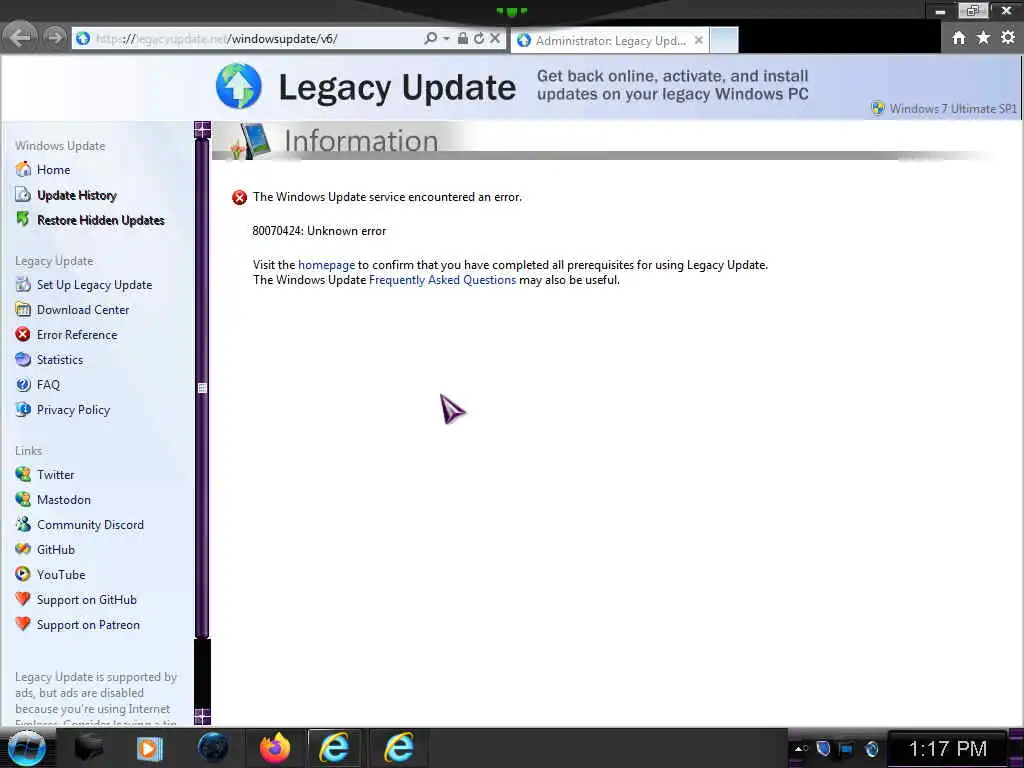Click the security lock icon in address bar
Viewport: 1024px width, 768px height.
point(462,39)
